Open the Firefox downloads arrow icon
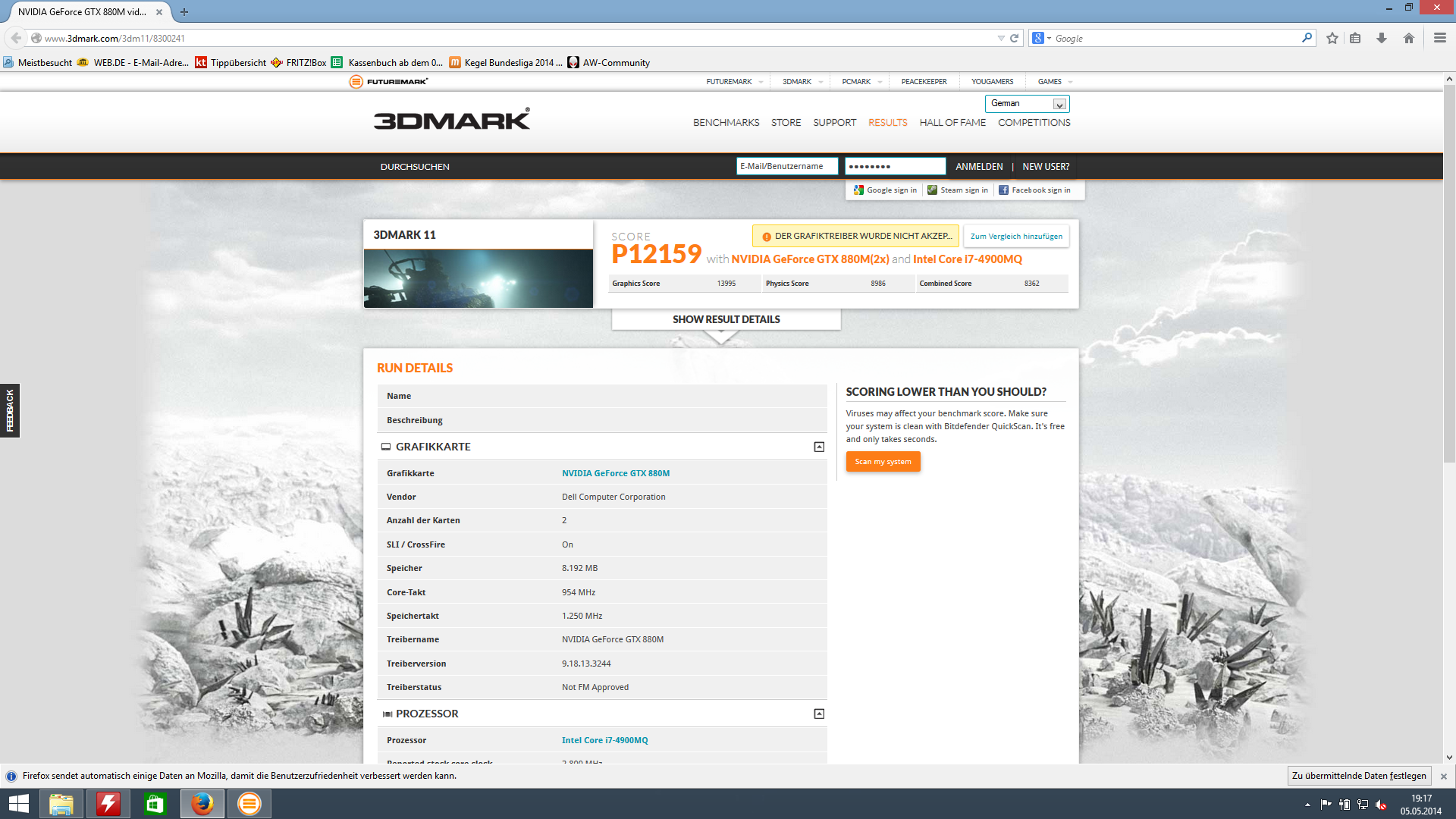The width and height of the screenshot is (1456, 819). pyautogui.click(x=1382, y=38)
